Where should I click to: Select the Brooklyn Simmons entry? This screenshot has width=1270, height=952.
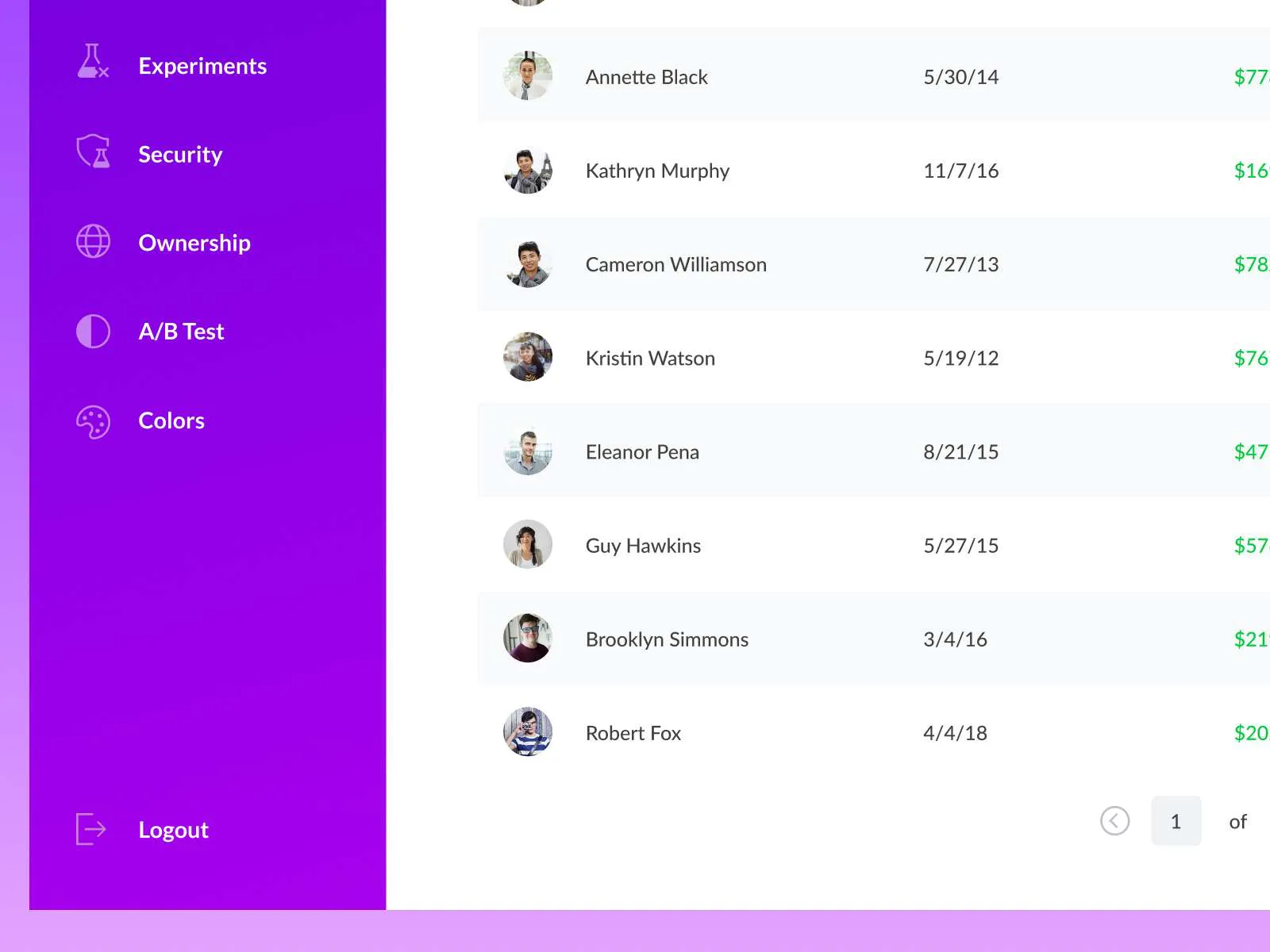click(x=667, y=639)
